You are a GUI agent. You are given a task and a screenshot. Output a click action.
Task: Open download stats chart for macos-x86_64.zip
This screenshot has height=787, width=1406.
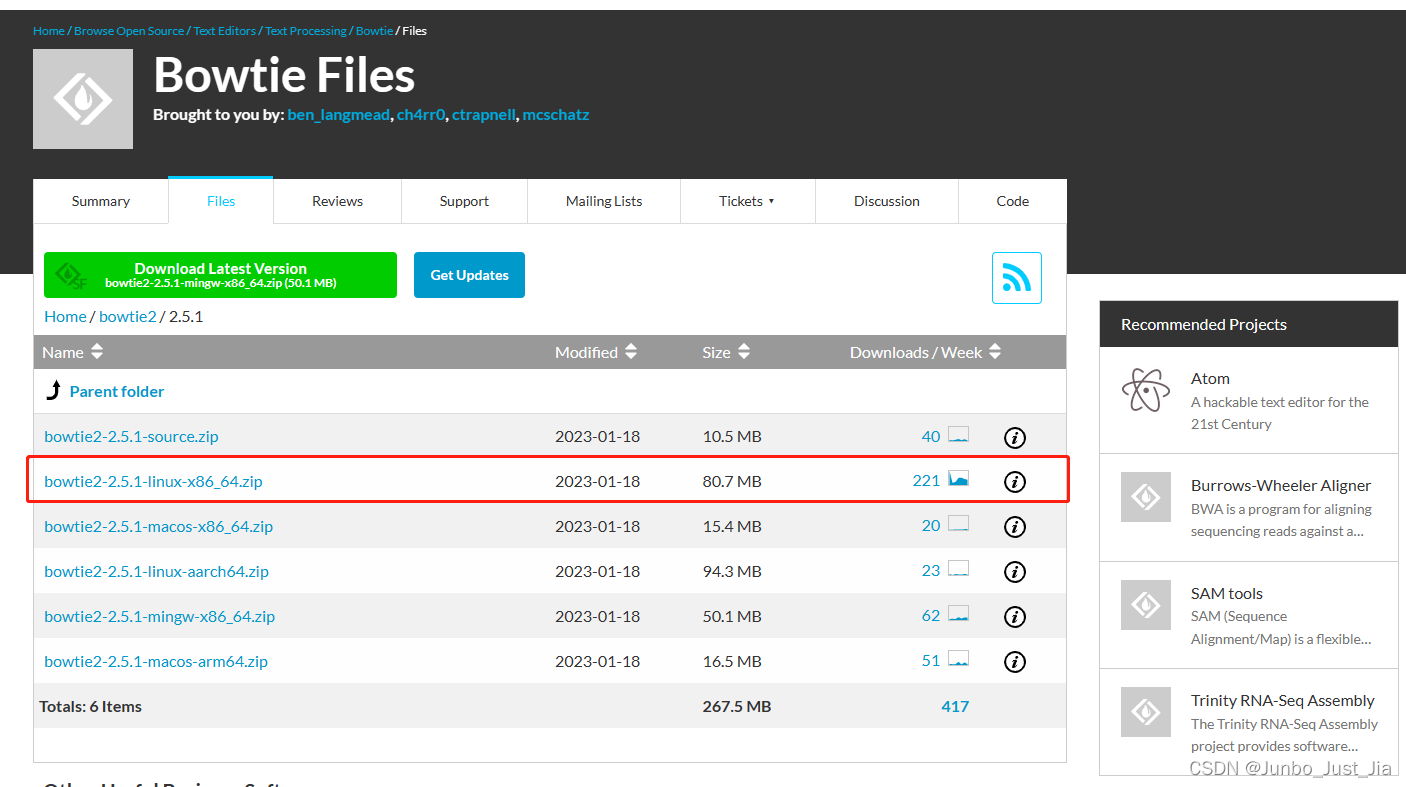click(959, 525)
